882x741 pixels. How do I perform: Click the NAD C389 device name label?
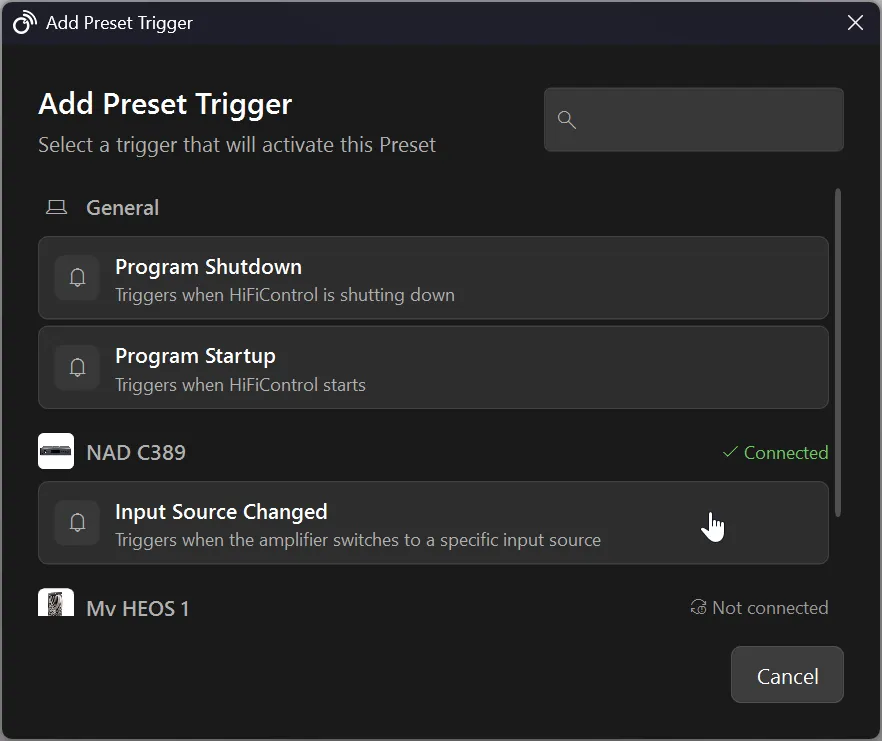pyautogui.click(x=137, y=452)
